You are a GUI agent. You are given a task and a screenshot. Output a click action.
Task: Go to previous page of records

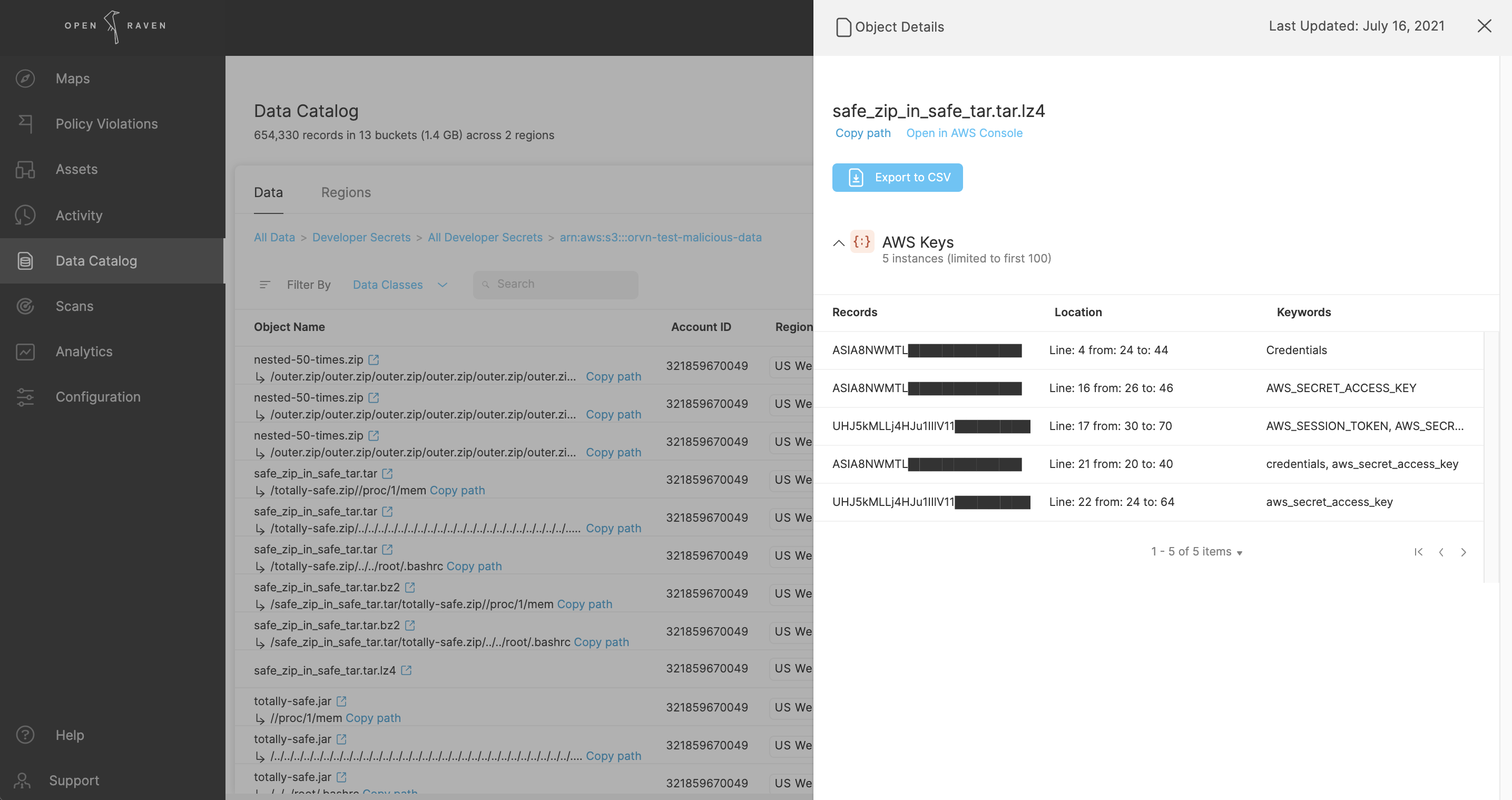click(1441, 552)
